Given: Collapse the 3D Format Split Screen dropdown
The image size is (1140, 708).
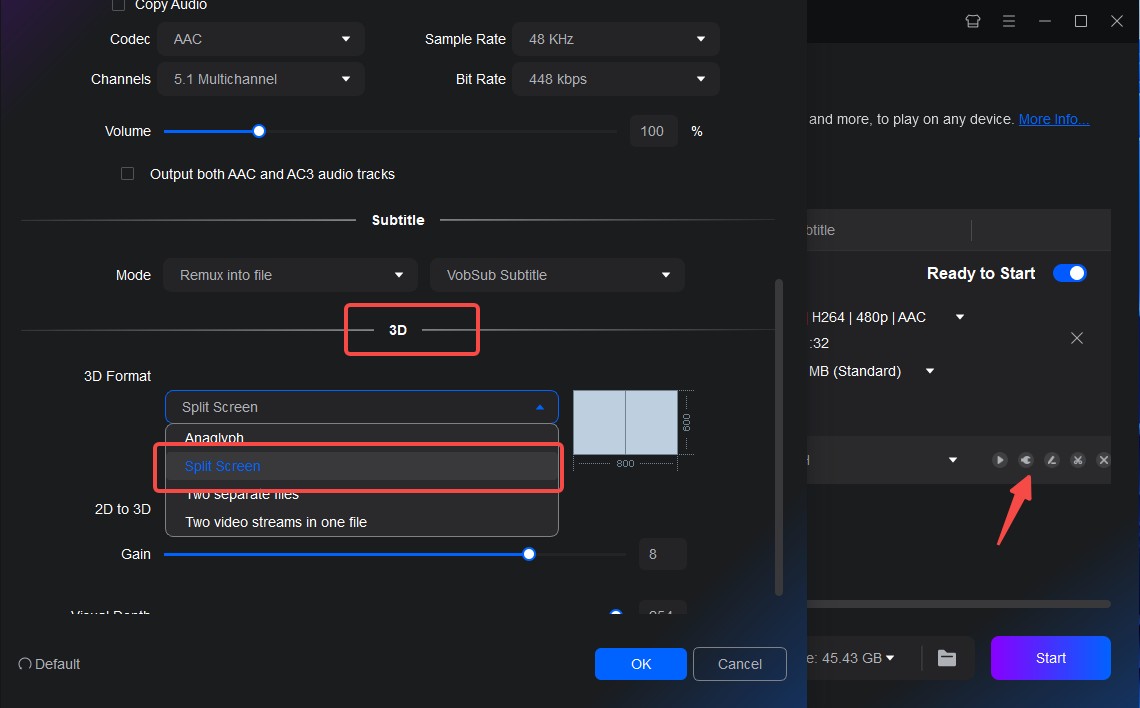Looking at the screenshot, I should click(x=361, y=407).
